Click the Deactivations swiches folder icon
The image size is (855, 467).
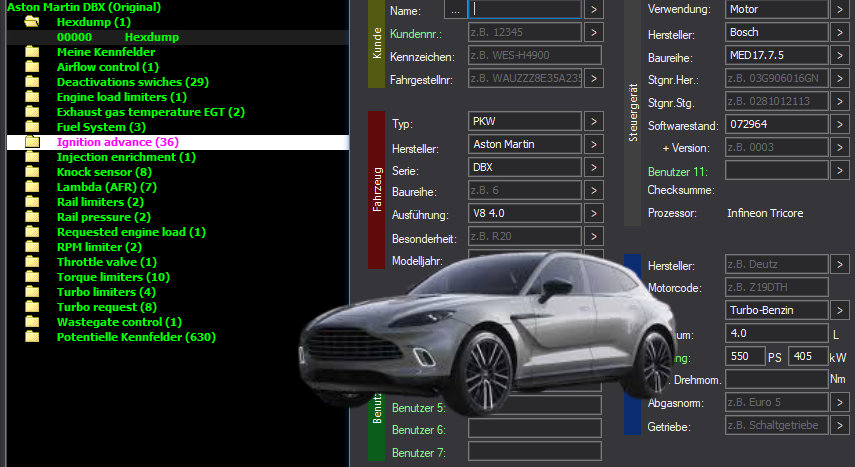[x=32, y=82]
